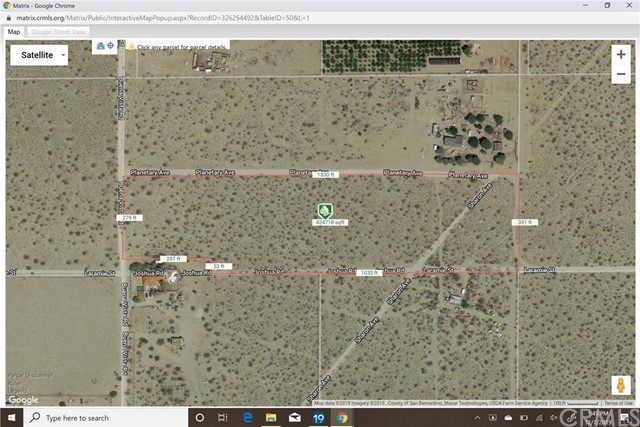The height and width of the screenshot is (427, 640).
Task: Click the site lock icon in address bar
Action: coord(7,19)
